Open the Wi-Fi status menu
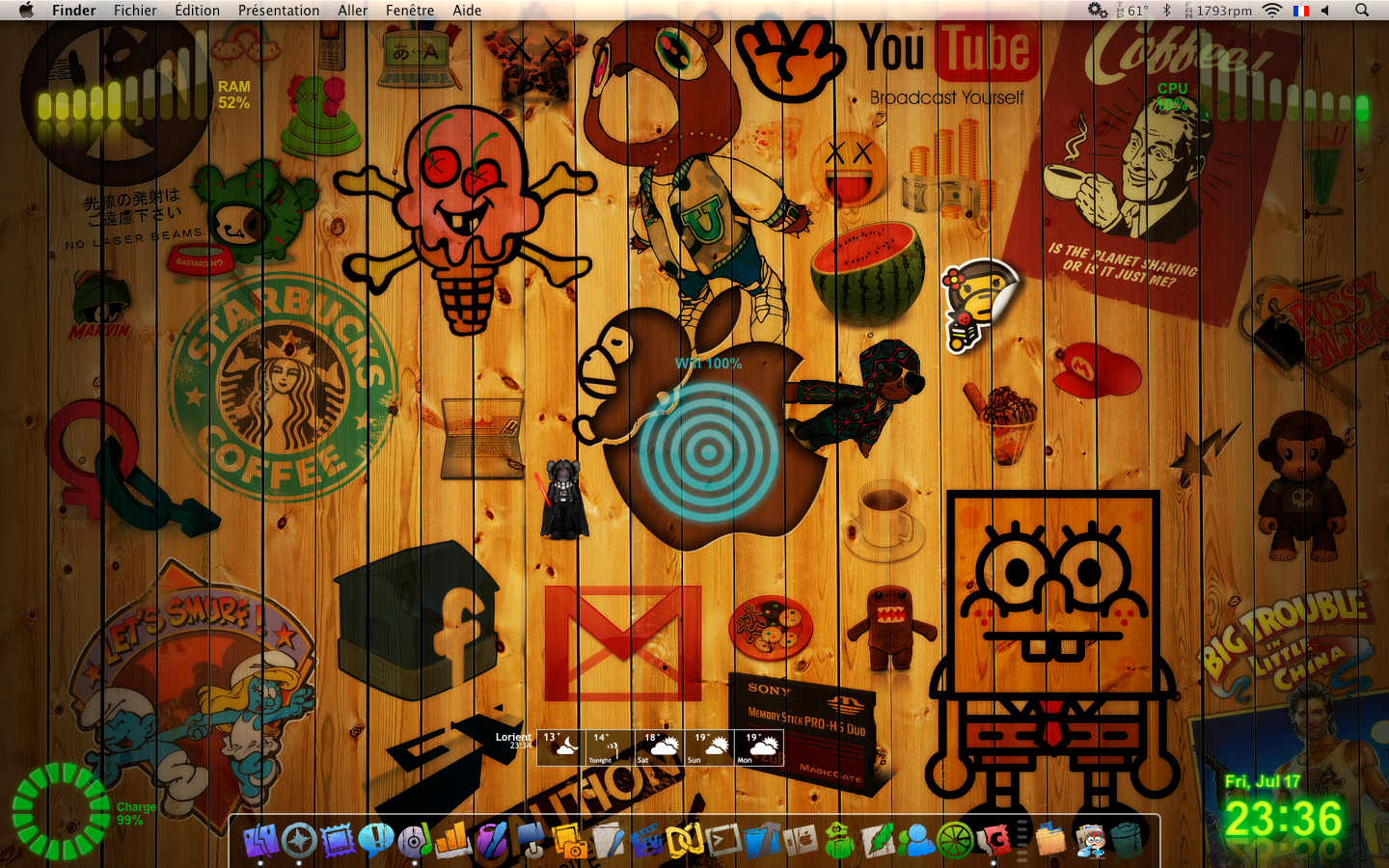Screen dimensions: 1389x868 pyautogui.click(x=1272, y=11)
